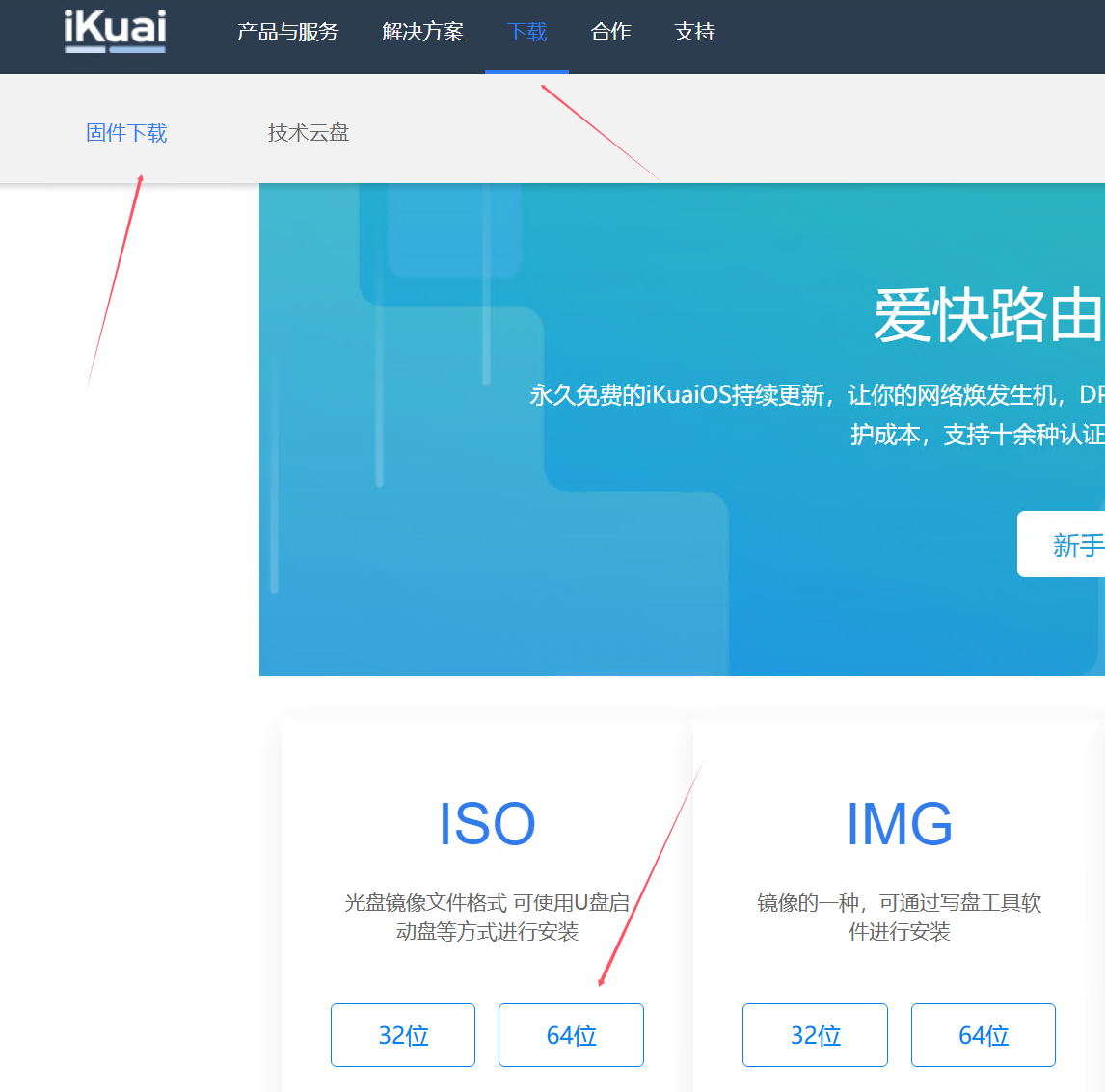This screenshot has height=1092, width=1105.
Task: Click the IMG card heading
Action: [x=900, y=824]
